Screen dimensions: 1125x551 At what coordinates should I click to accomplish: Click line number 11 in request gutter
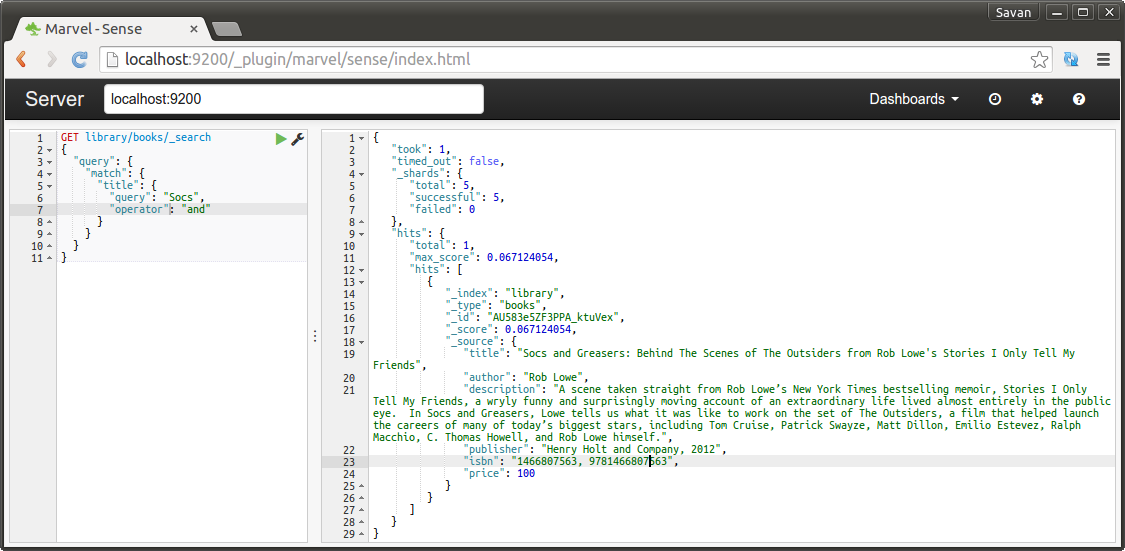(x=37, y=258)
